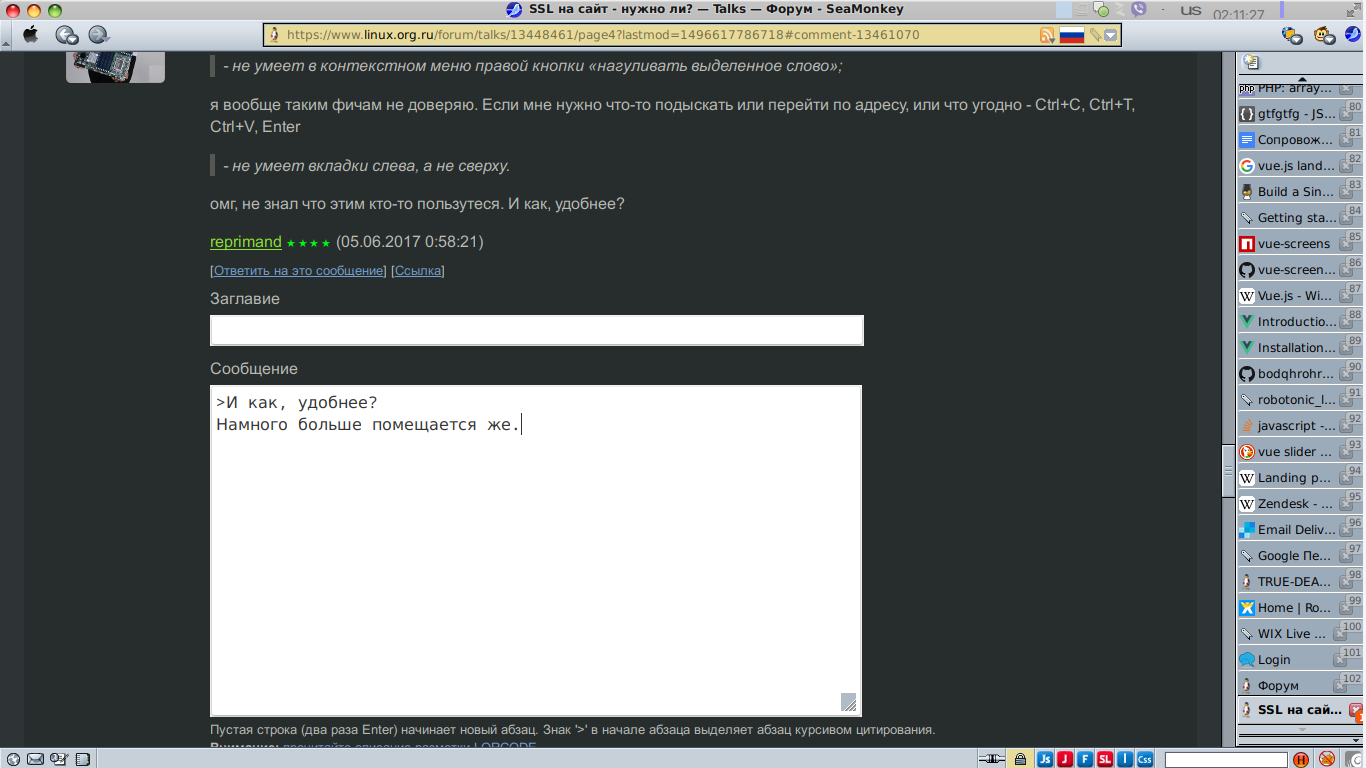Click the clock showing 02:11:27
Viewport: 1366px width, 768px height.
pos(1238,15)
